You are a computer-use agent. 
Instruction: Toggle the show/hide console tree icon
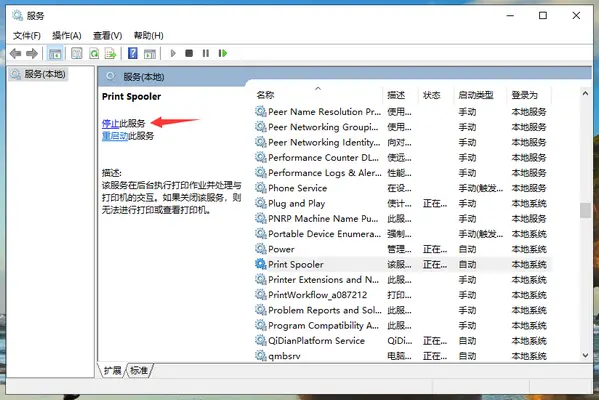point(55,53)
